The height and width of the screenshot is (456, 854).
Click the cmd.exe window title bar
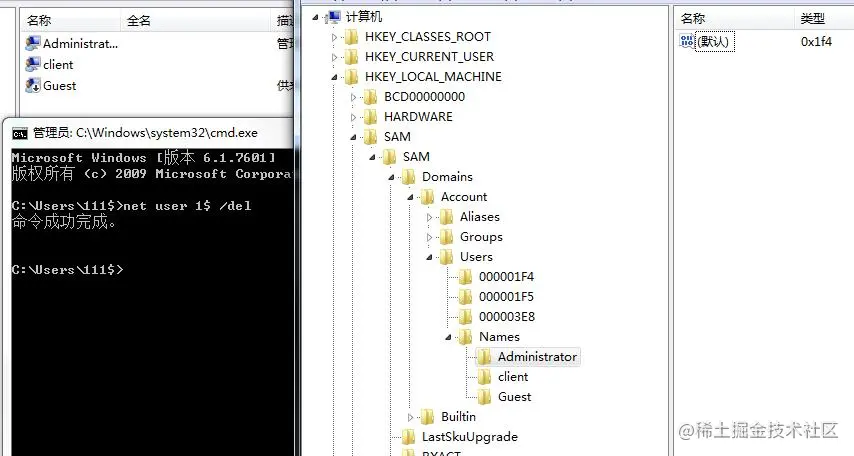coord(150,133)
